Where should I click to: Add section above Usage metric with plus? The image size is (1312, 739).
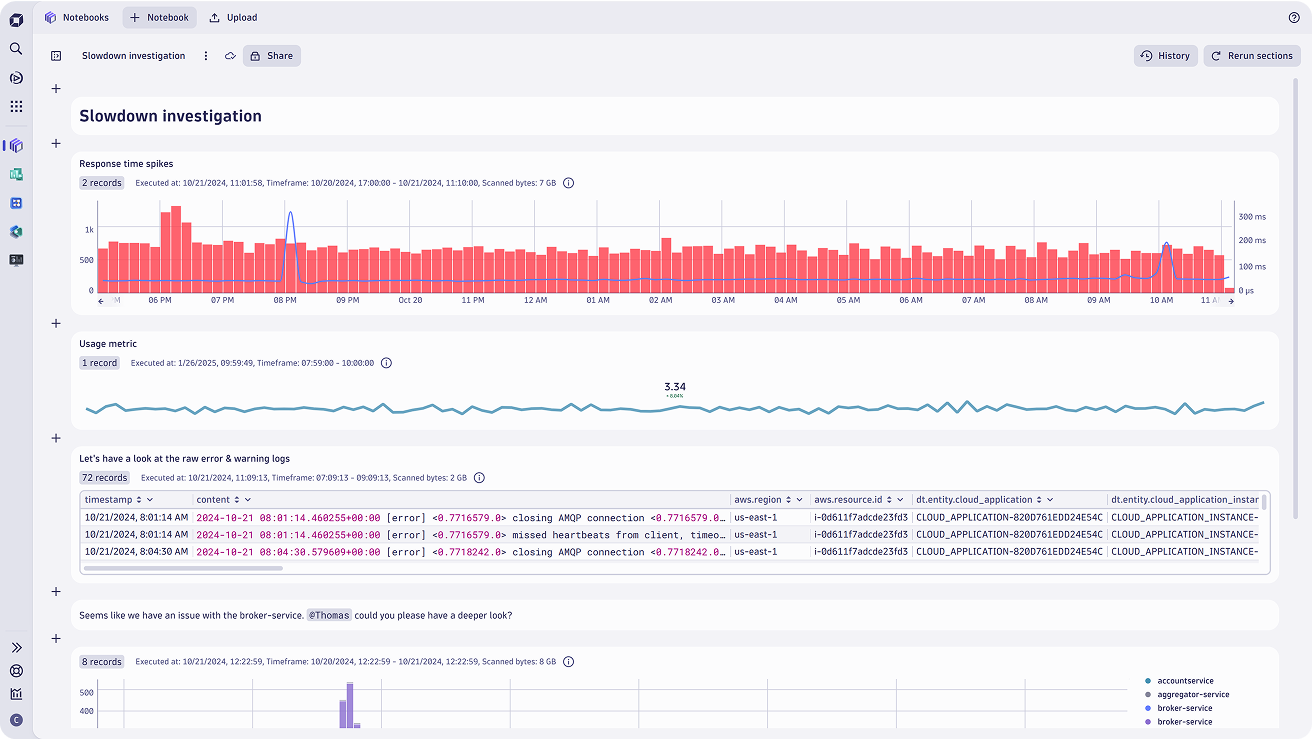56,323
